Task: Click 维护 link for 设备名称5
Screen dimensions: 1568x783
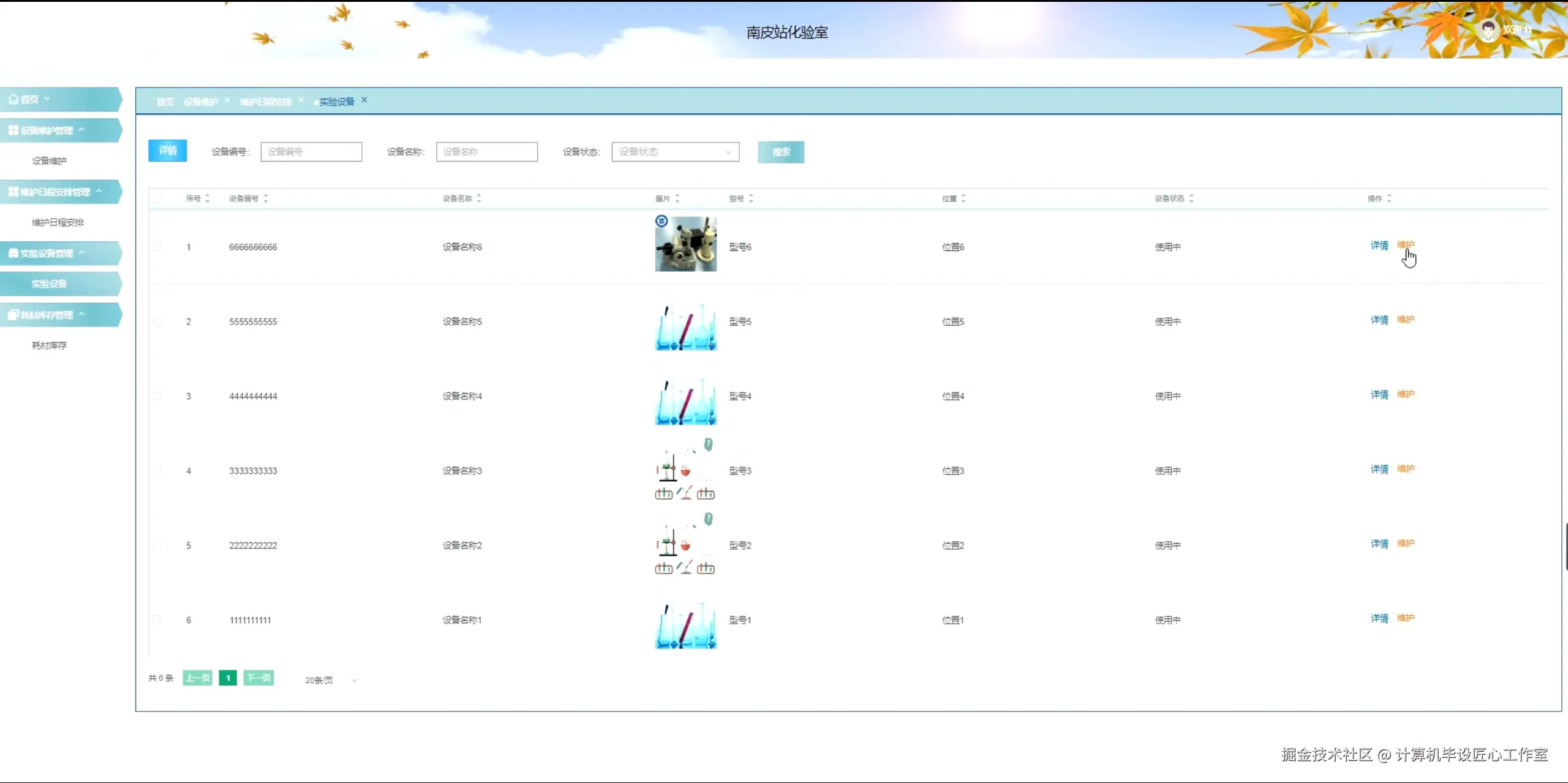Action: [1406, 320]
